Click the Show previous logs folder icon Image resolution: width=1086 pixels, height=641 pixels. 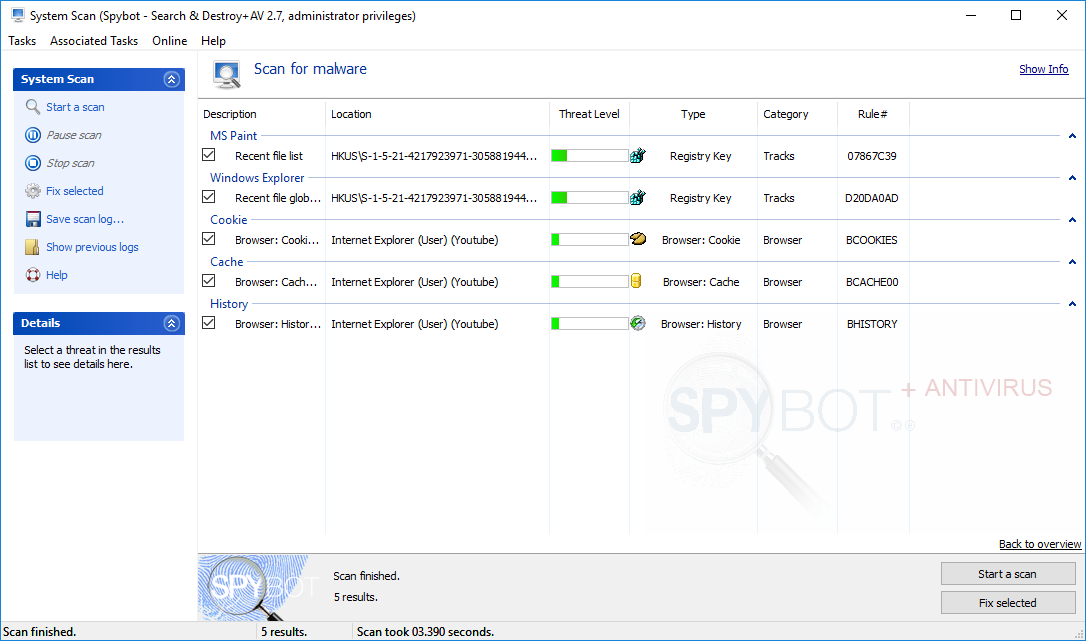click(33, 247)
